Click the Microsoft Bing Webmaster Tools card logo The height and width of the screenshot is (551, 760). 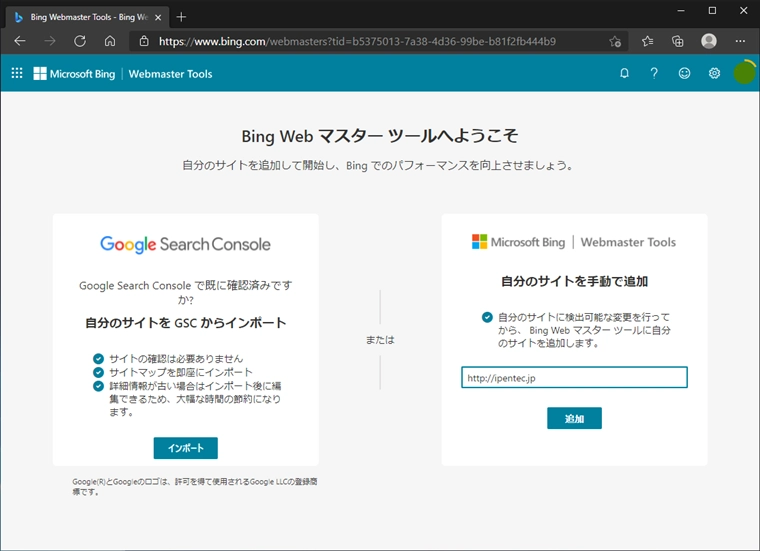pos(574,242)
